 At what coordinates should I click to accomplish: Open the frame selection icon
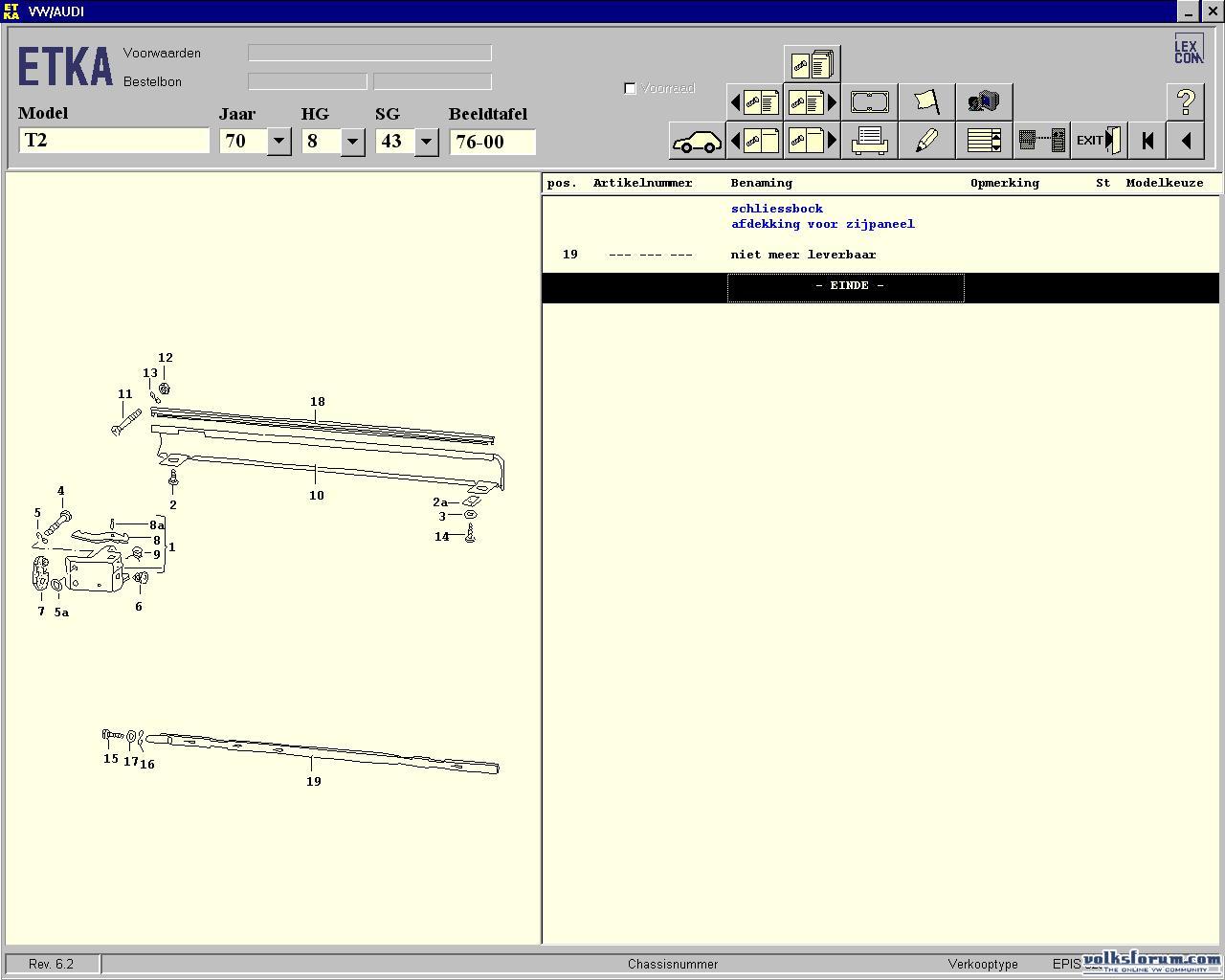[x=869, y=102]
